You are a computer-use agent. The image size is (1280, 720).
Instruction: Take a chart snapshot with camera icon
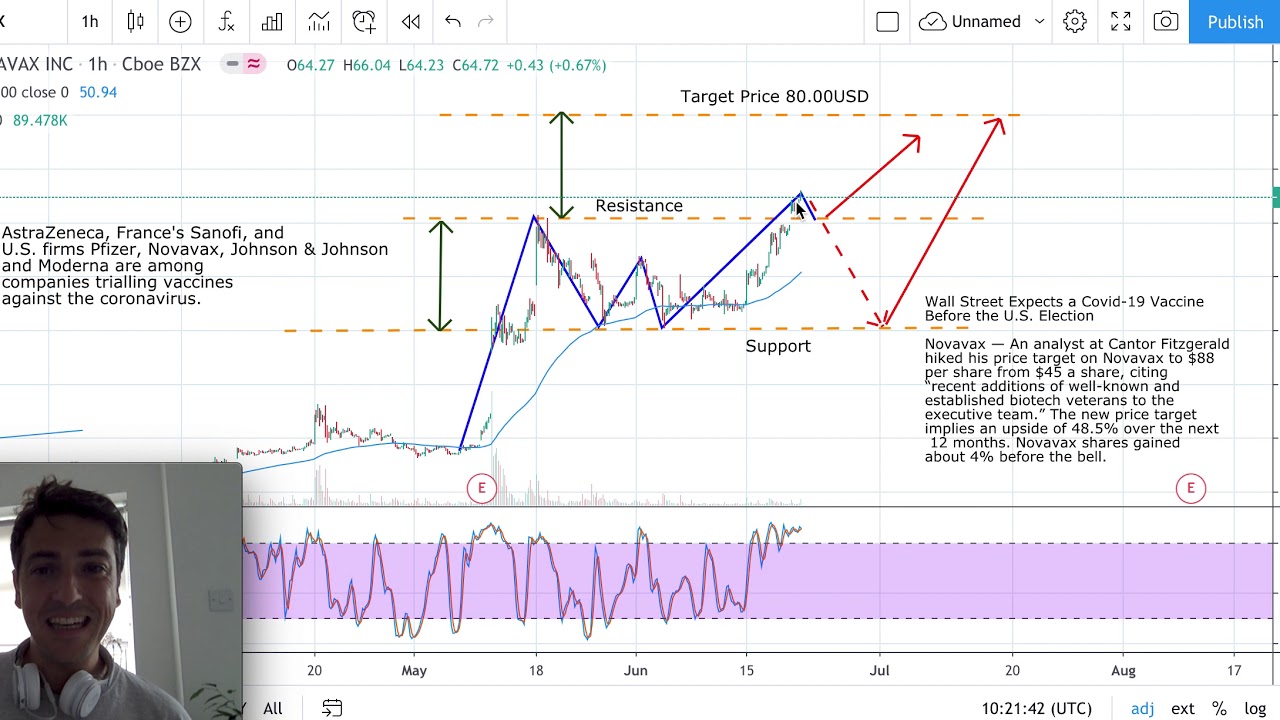click(x=1166, y=21)
